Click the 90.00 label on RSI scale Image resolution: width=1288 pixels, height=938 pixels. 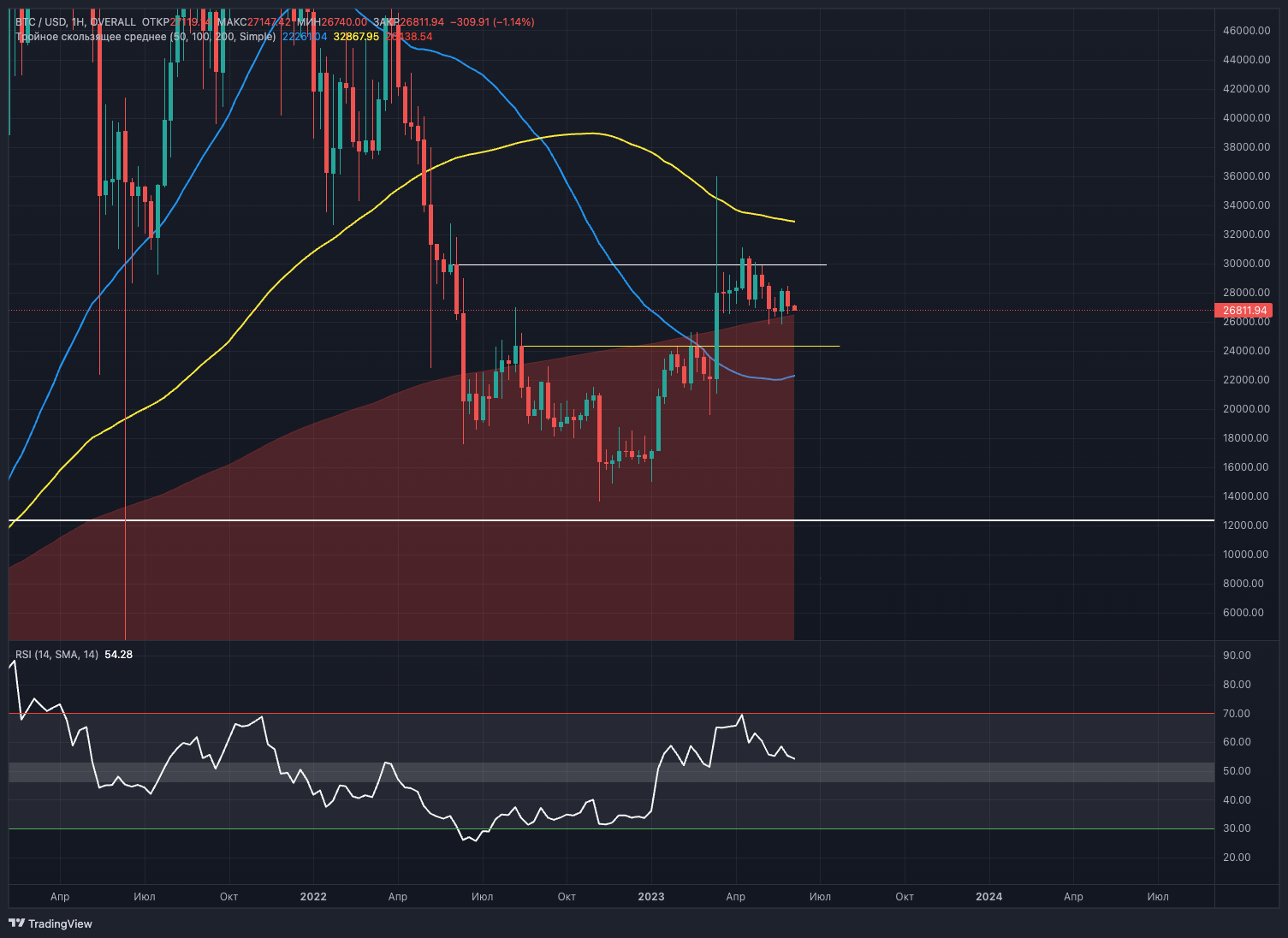(x=1237, y=656)
